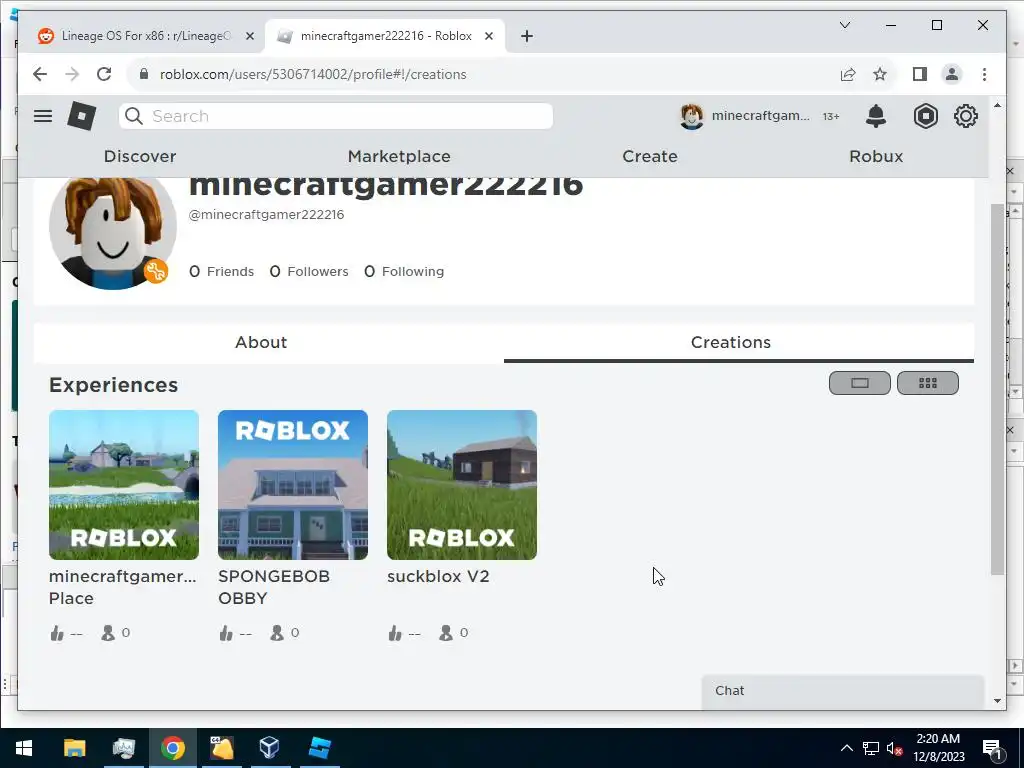Close the minecraftgamer222216 Roblox tab
Image resolution: width=1024 pixels, height=768 pixels.
coord(488,36)
